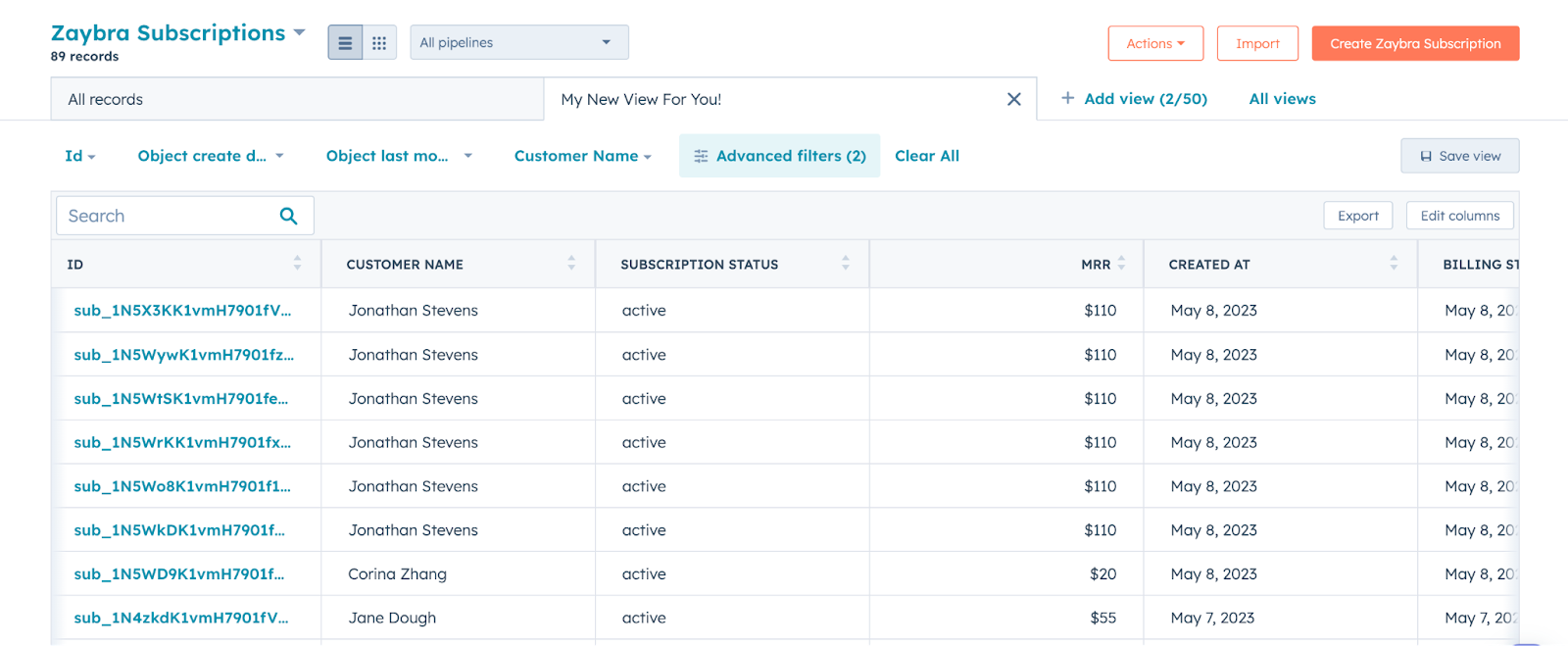Click the Export button

click(x=1358, y=216)
